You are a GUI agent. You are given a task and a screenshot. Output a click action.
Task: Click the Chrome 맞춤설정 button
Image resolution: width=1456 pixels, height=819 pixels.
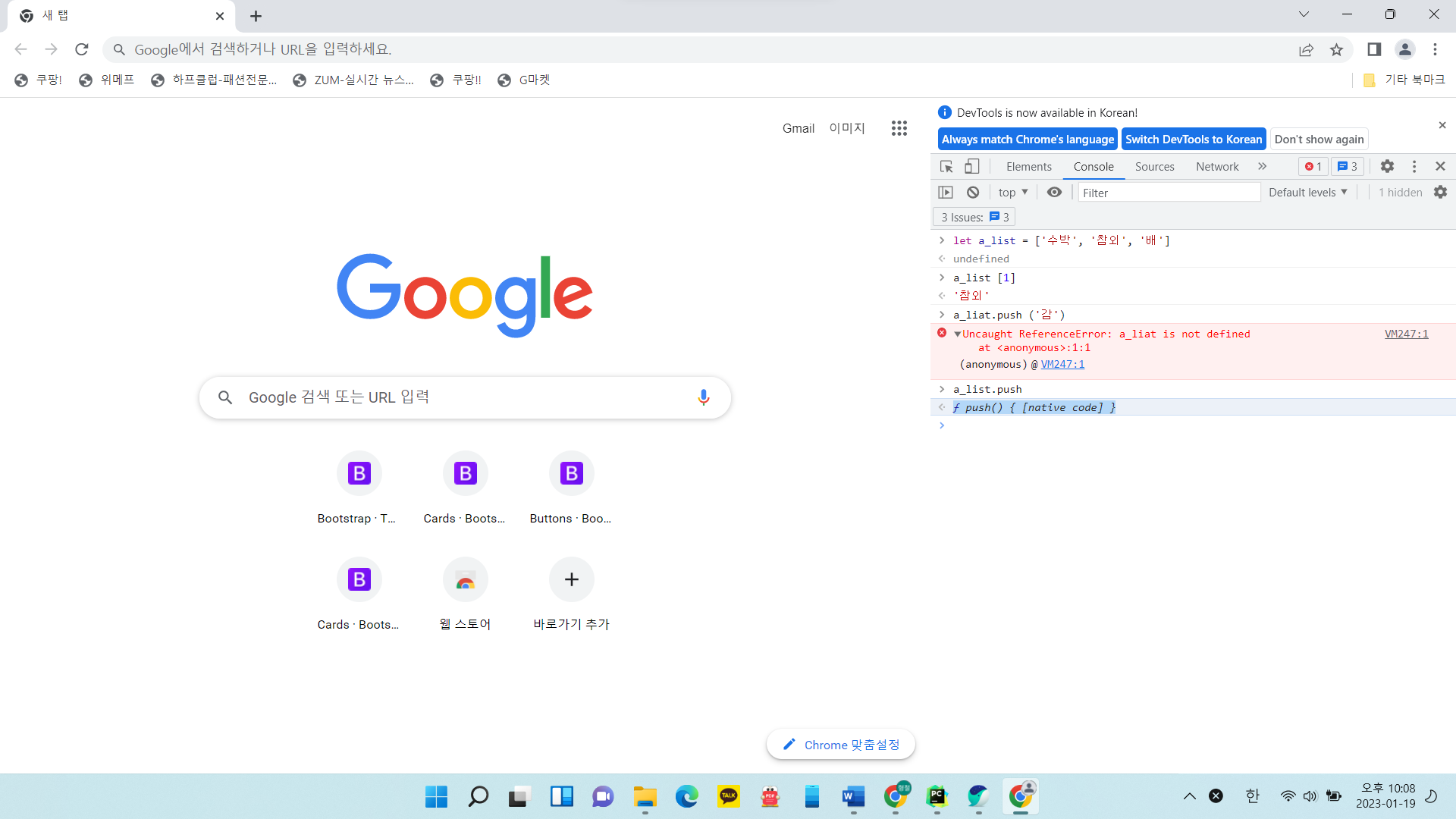[x=840, y=745]
